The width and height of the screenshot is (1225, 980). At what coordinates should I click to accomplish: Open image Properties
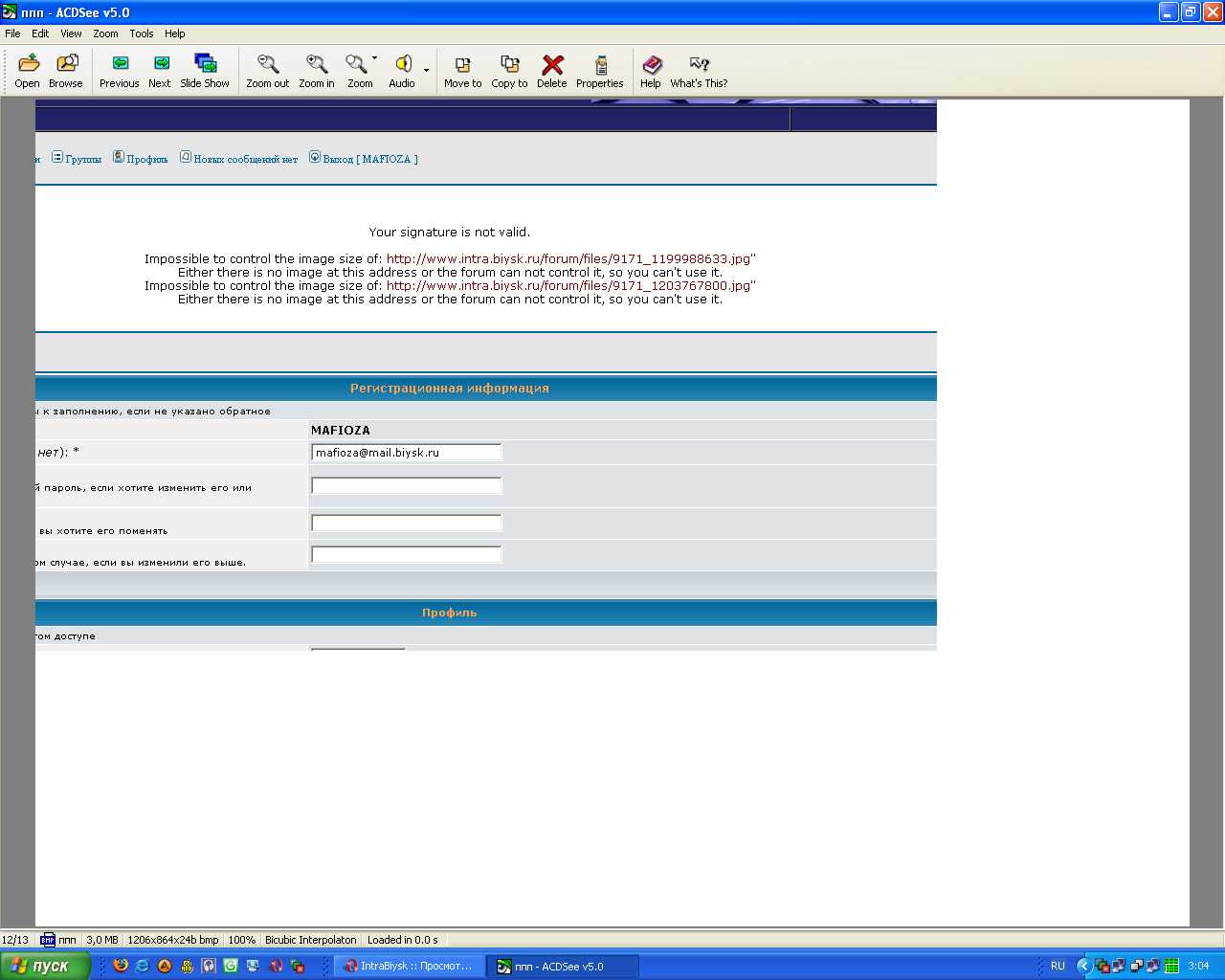(600, 71)
